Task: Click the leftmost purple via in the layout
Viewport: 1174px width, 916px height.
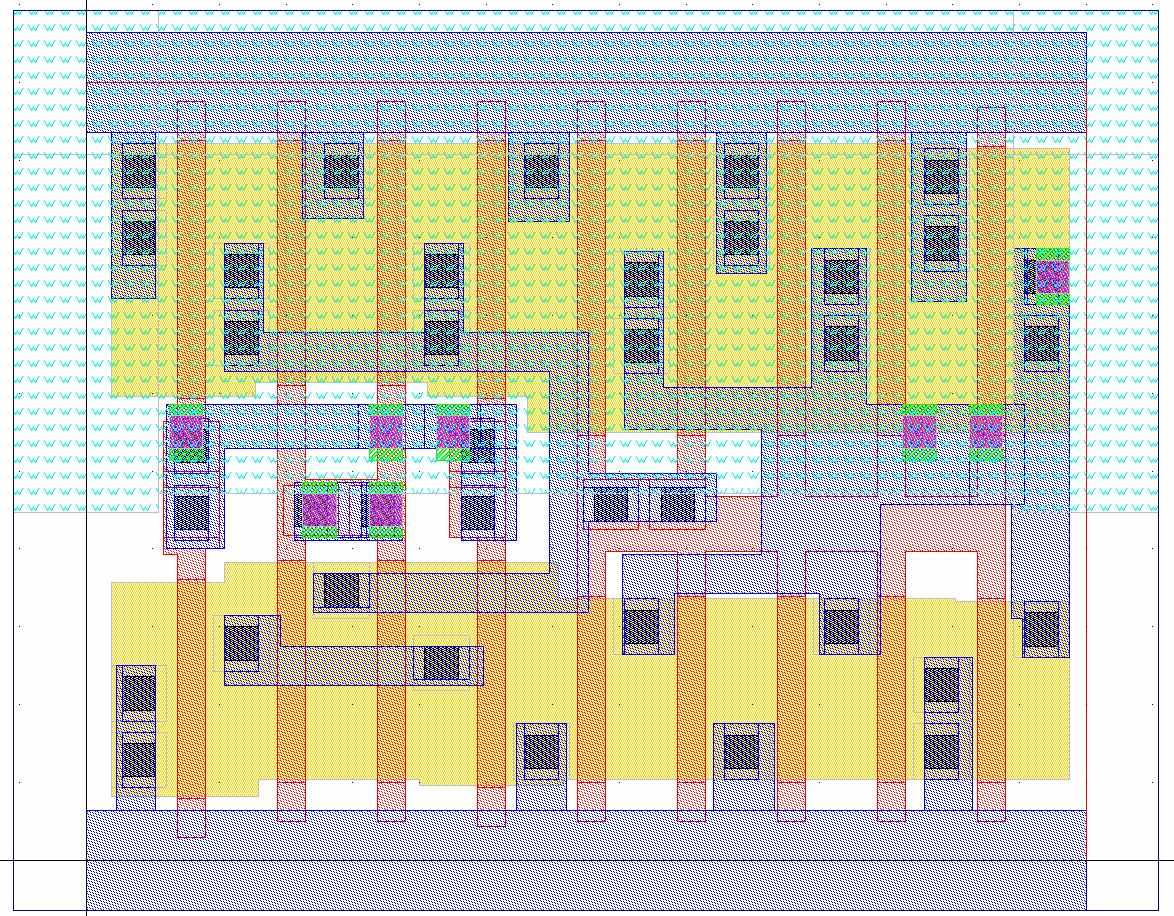Action: (x=187, y=433)
